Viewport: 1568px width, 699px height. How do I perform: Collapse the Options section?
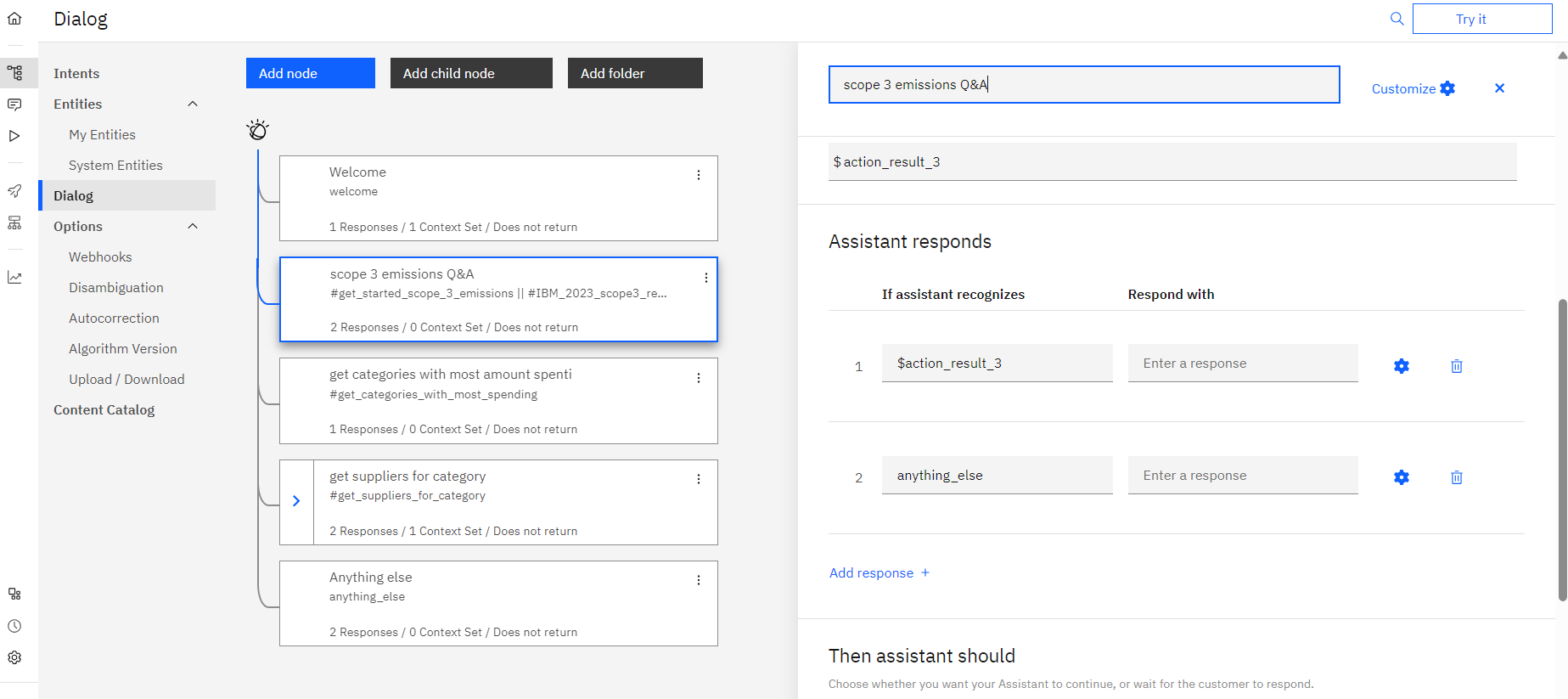coord(193,226)
